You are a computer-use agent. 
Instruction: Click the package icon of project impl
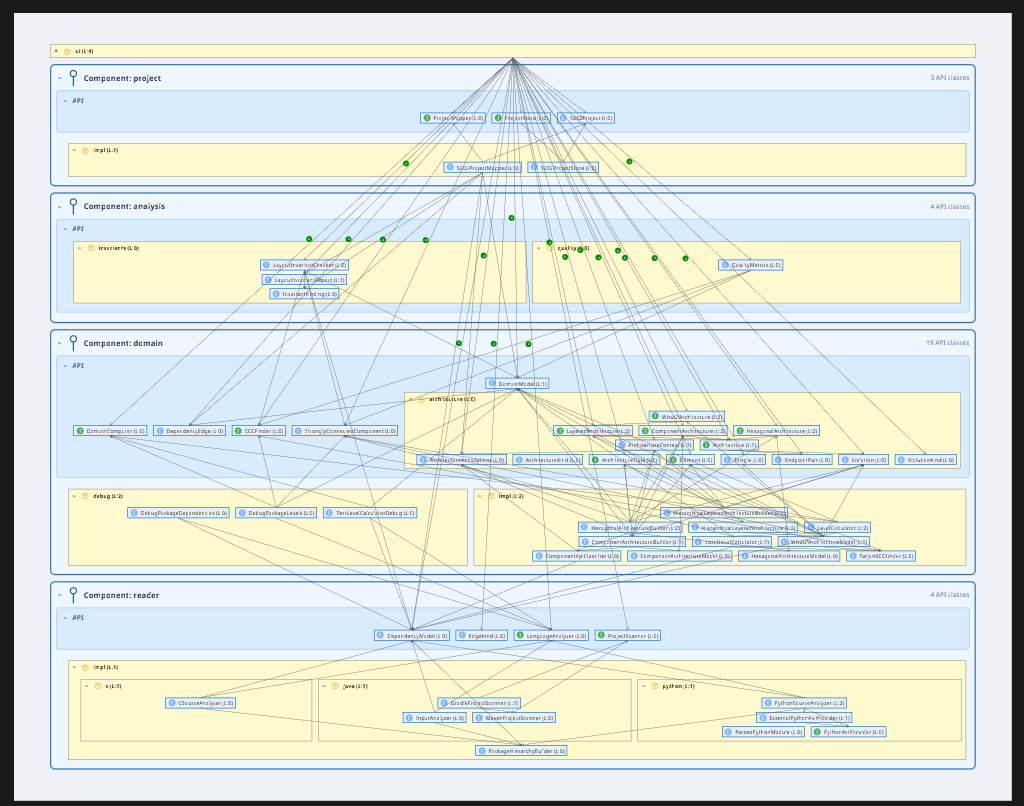pos(85,150)
